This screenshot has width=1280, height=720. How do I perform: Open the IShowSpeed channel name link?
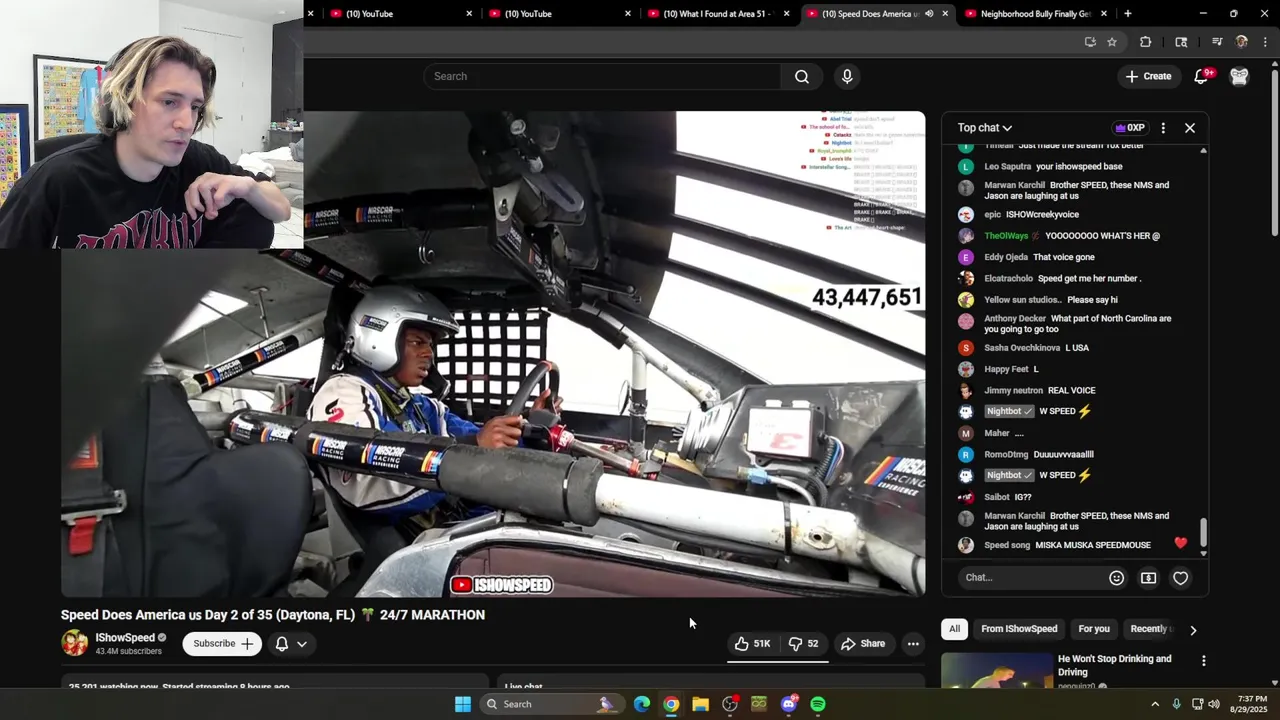pos(125,638)
